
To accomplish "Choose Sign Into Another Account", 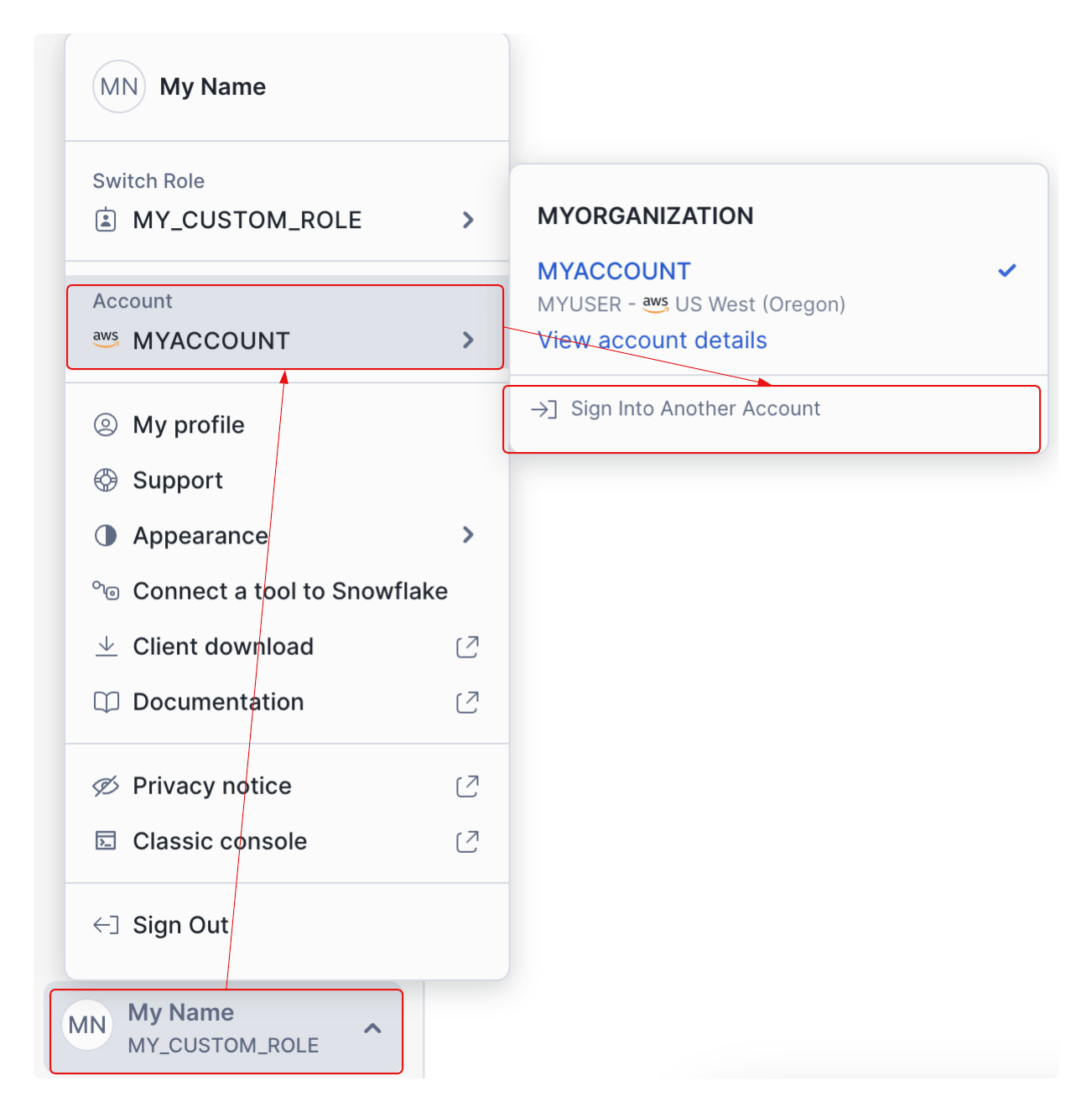I will [x=695, y=409].
